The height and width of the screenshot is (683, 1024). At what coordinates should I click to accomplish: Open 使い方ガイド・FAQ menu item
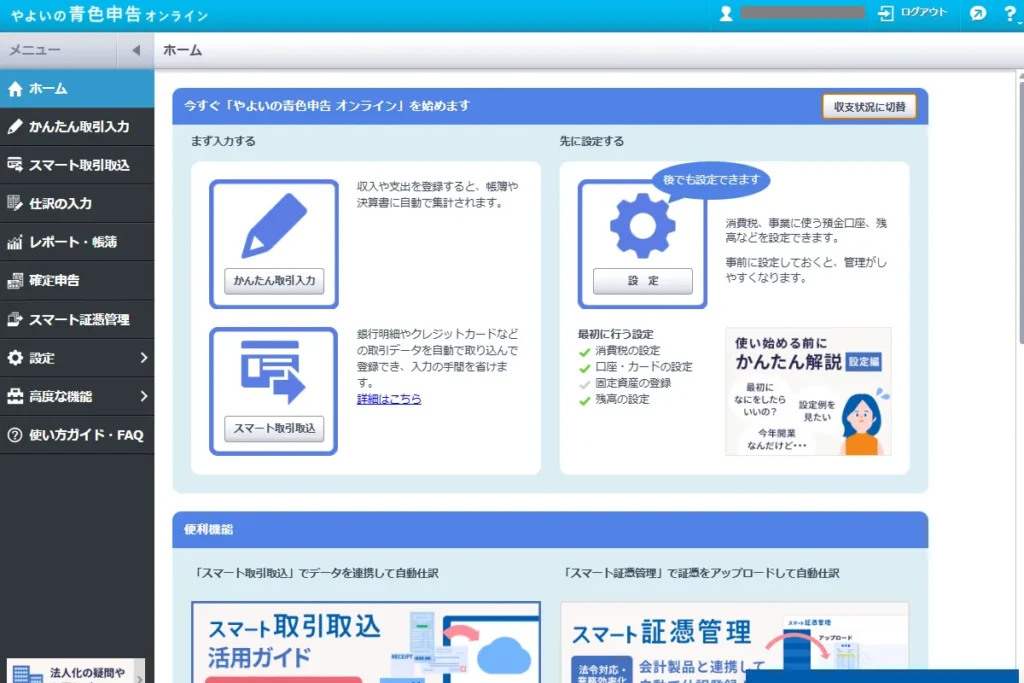[77, 435]
